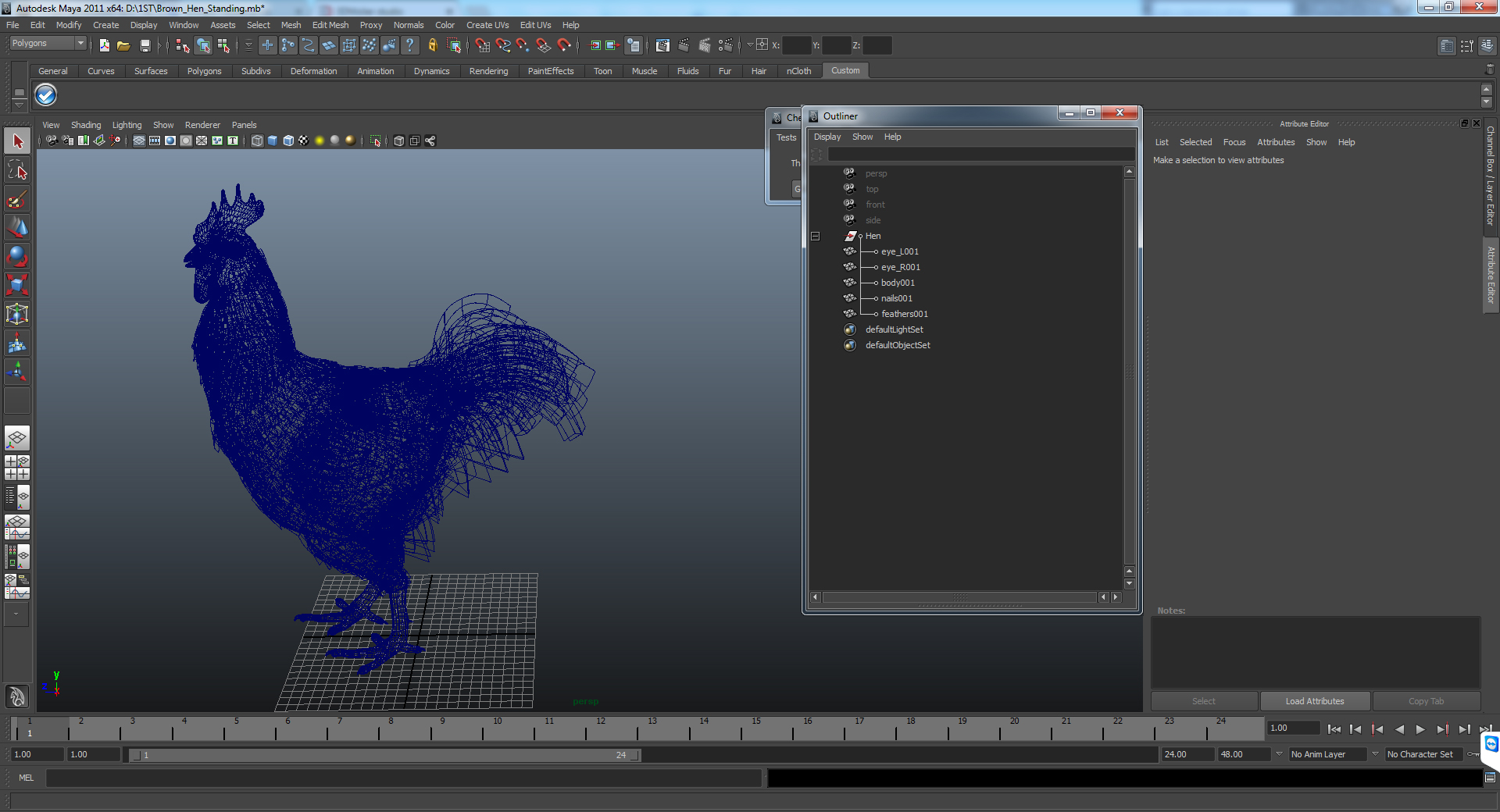Click the range slider bar handle
1500x812 pixels.
click(x=384, y=755)
